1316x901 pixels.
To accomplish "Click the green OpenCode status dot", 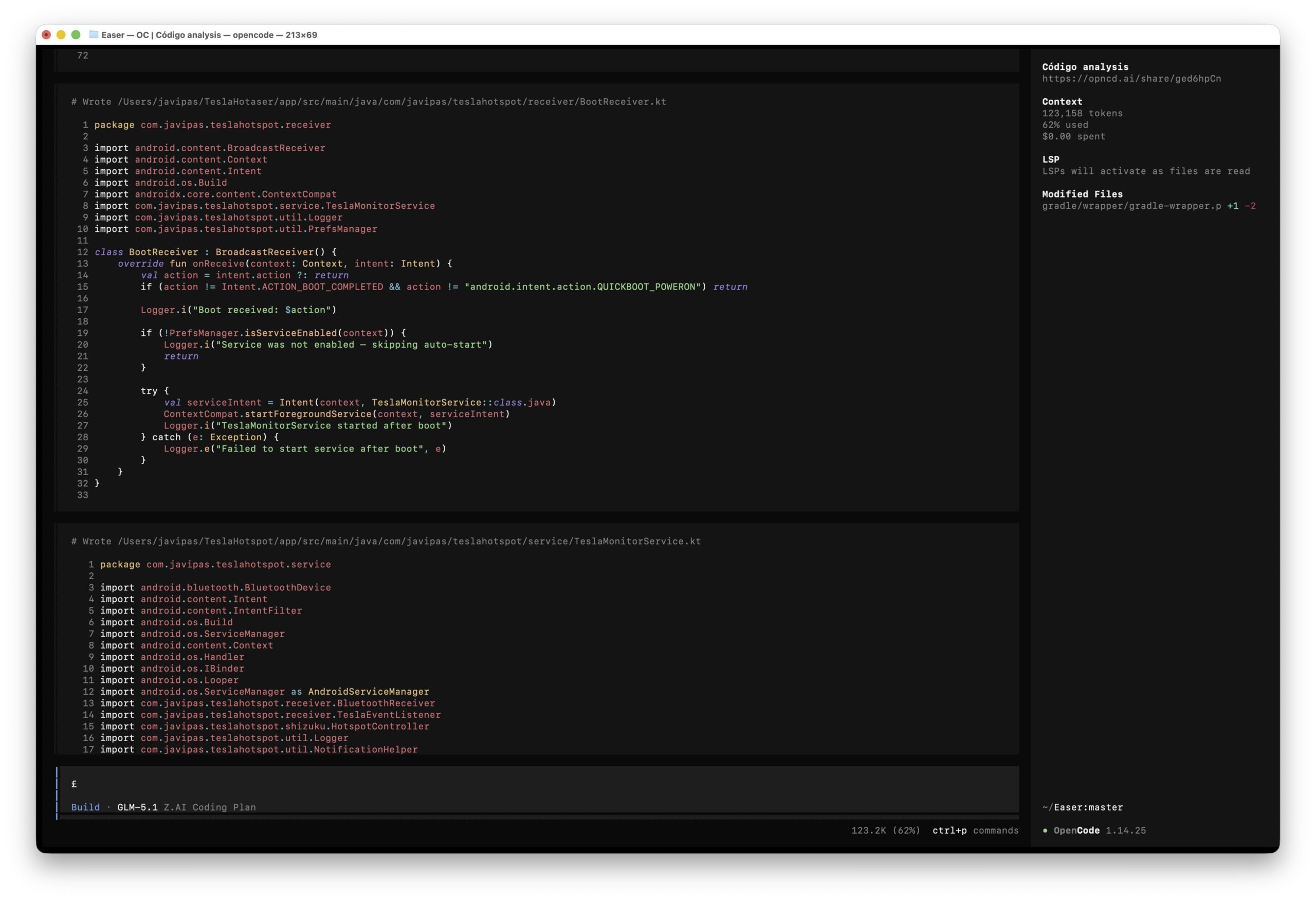I will click(1045, 830).
